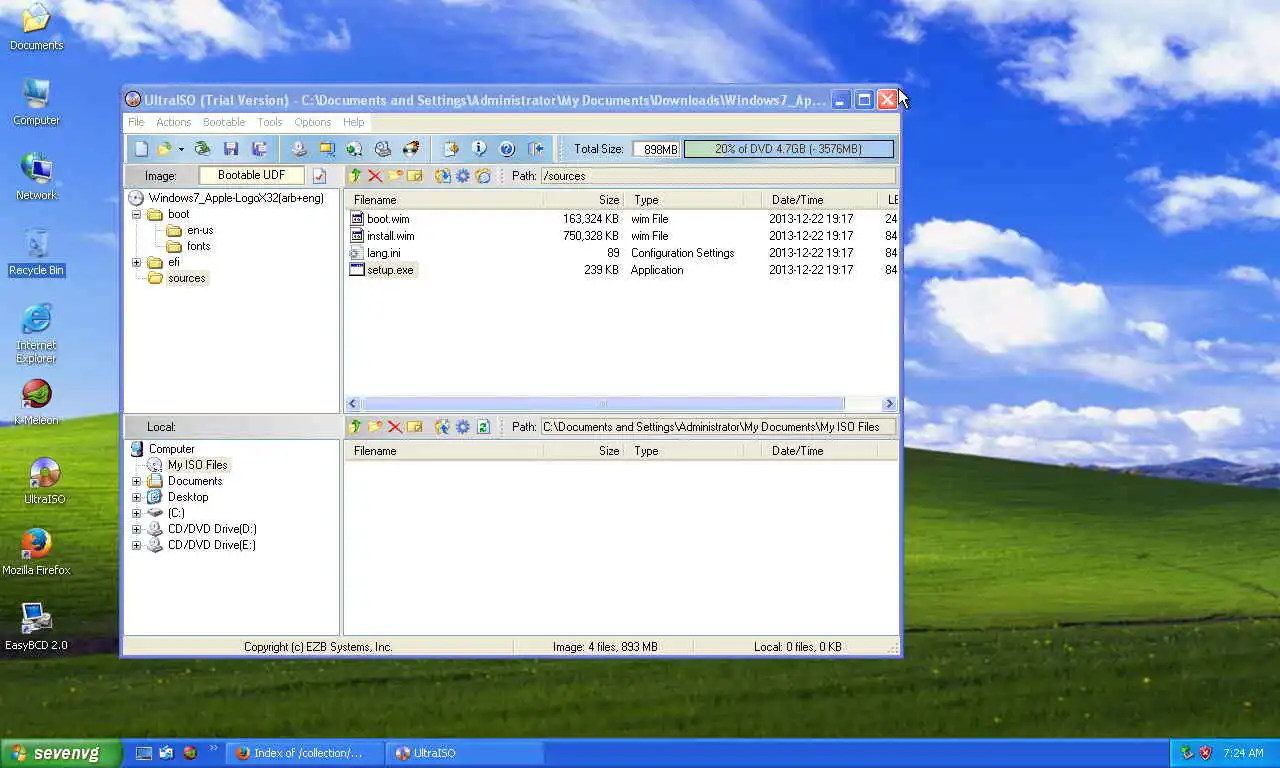Click the Convert image toolbar icon

tap(354, 149)
